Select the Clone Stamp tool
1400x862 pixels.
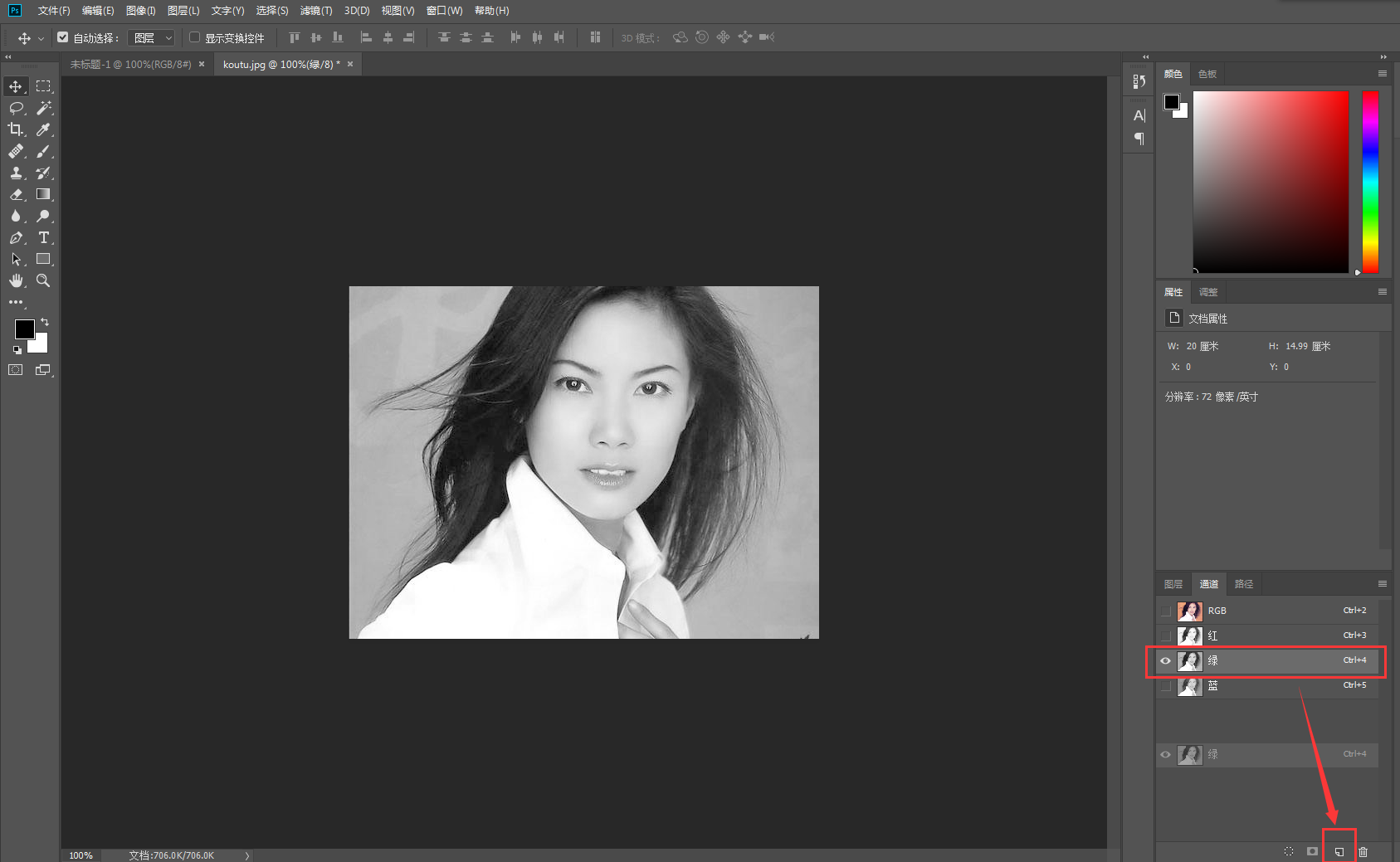click(x=16, y=173)
